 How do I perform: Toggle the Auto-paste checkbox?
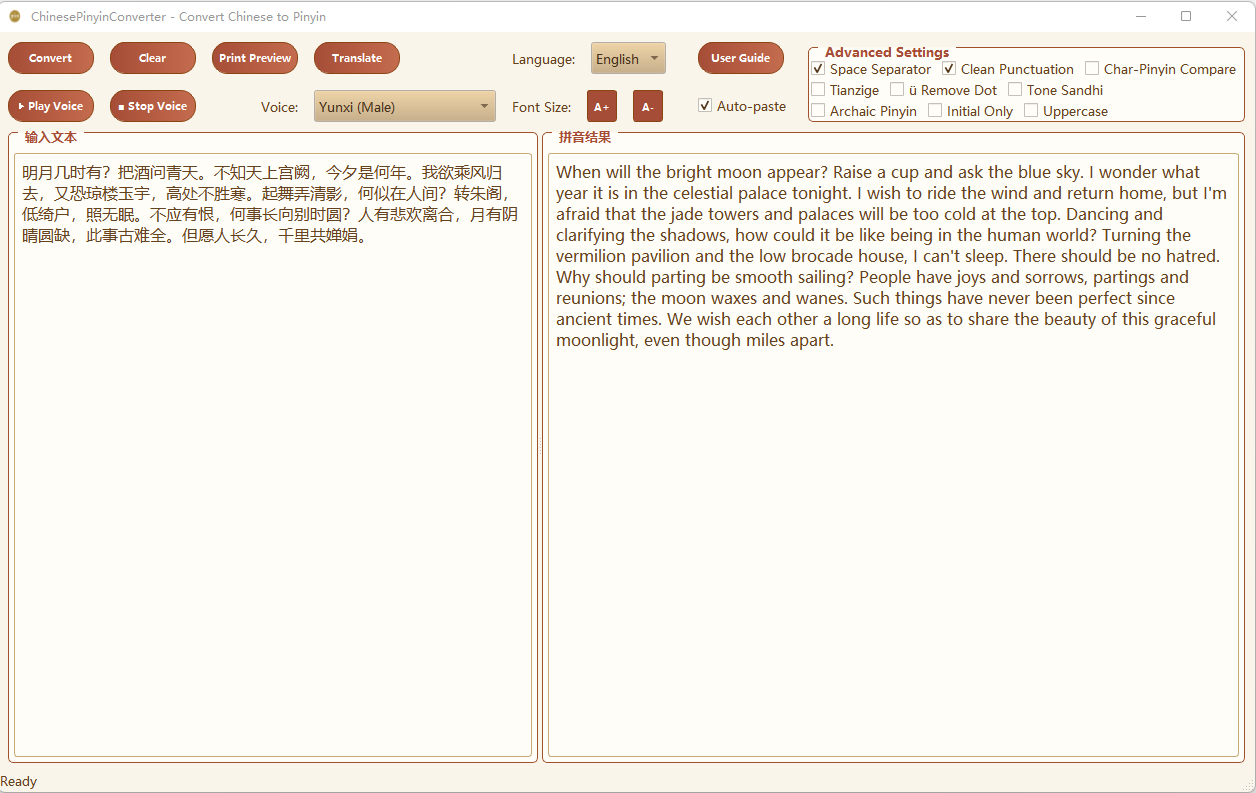click(705, 105)
